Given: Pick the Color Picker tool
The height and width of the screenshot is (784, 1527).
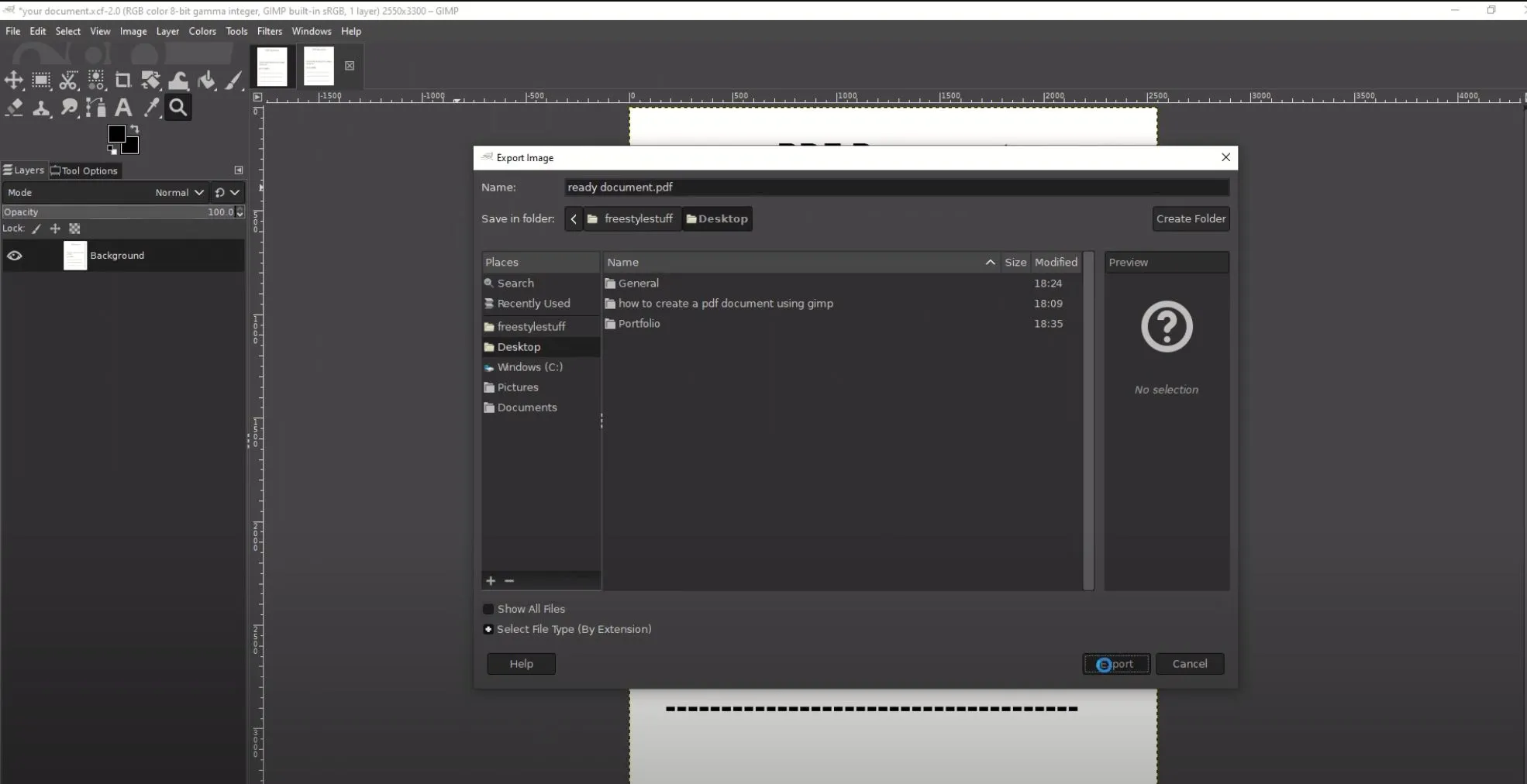Looking at the screenshot, I should pyautogui.click(x=152, y=108).
